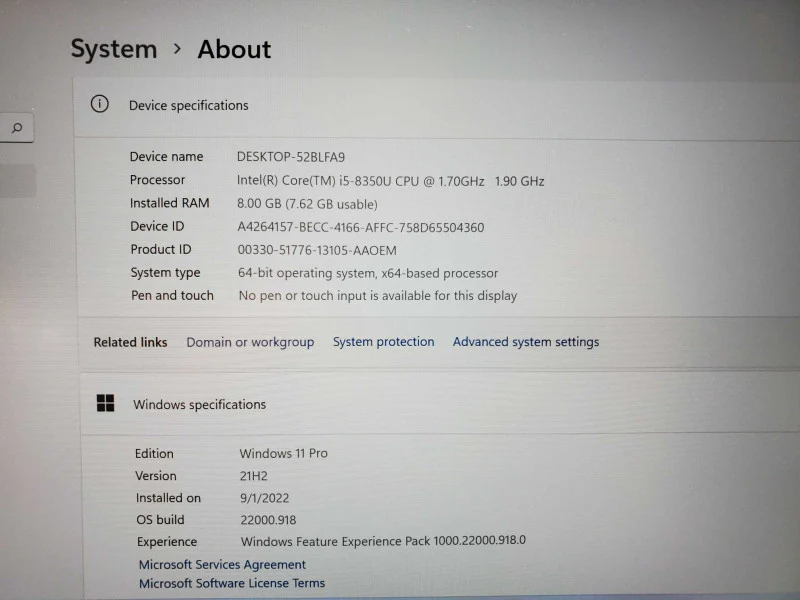
Task: Click the Device specifications info icon
Action: click(x=99, y=104)
